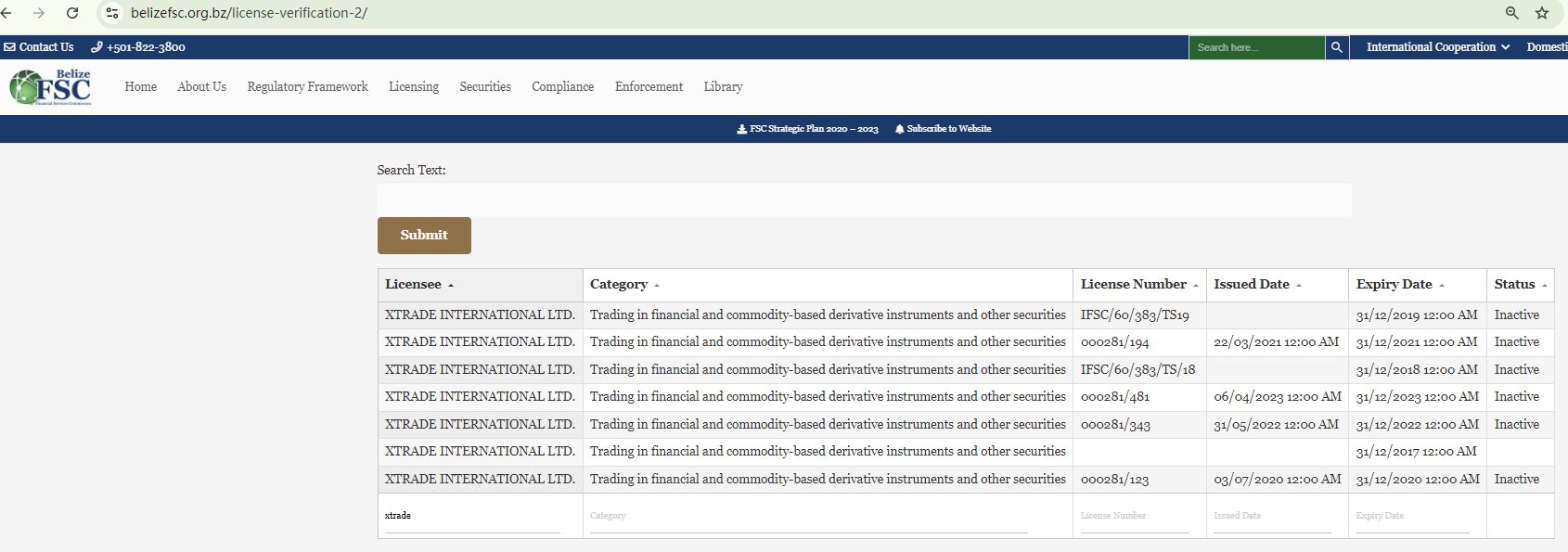The width and height of the screenshot is (1568, 552).
Task: Focus the Search Text input field
Action: pyautogui.click(x=864, y=199)
